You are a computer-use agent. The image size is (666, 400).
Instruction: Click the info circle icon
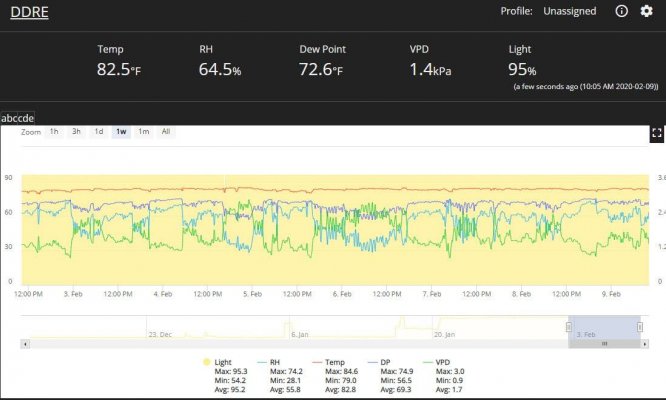621,11
